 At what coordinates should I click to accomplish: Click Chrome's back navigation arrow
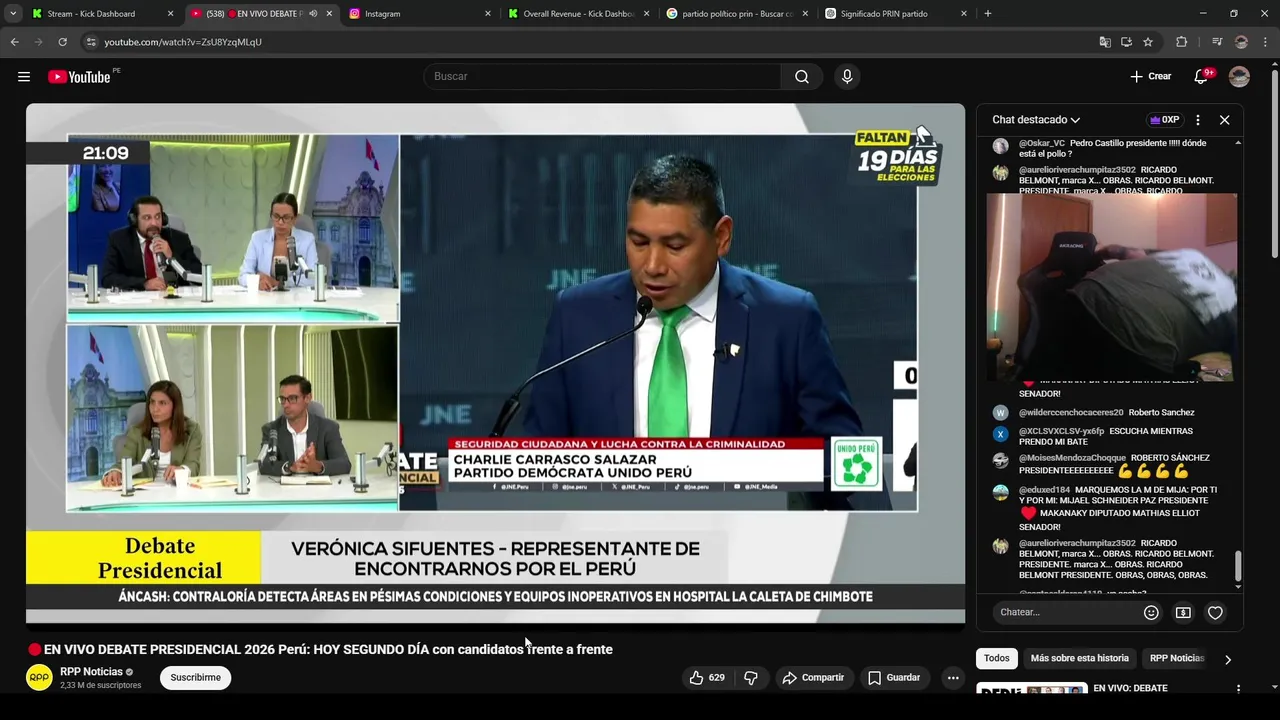click(x=15, y=42)
